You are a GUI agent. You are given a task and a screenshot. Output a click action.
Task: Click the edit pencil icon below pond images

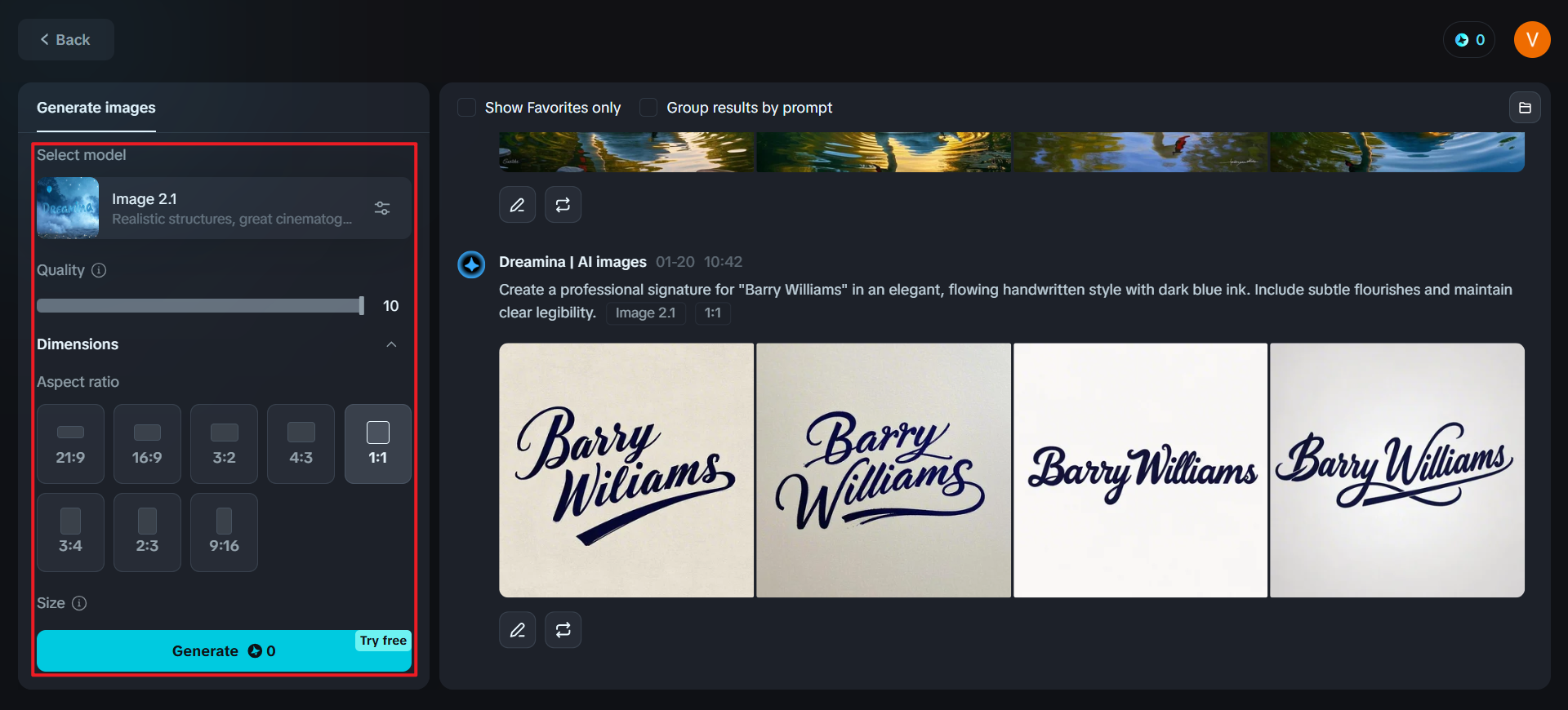[517, 205]
